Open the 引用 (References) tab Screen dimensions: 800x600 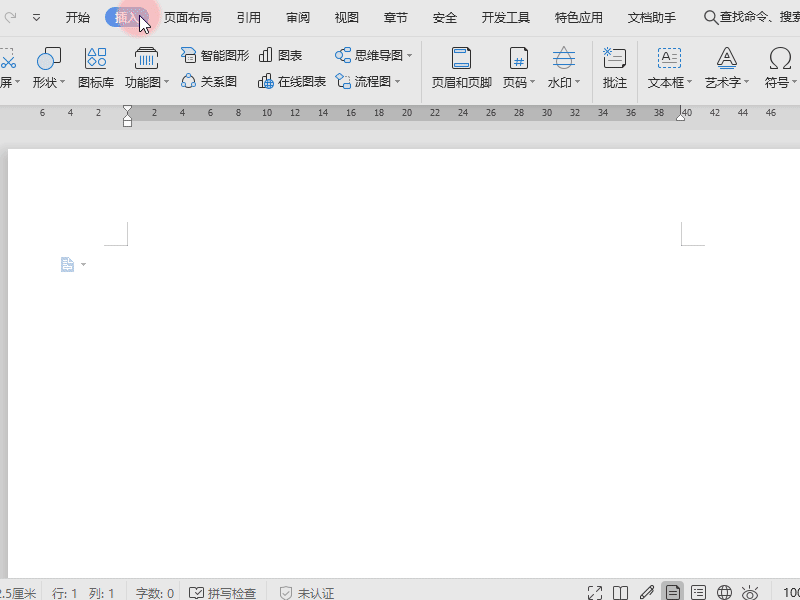pos(248,18)
